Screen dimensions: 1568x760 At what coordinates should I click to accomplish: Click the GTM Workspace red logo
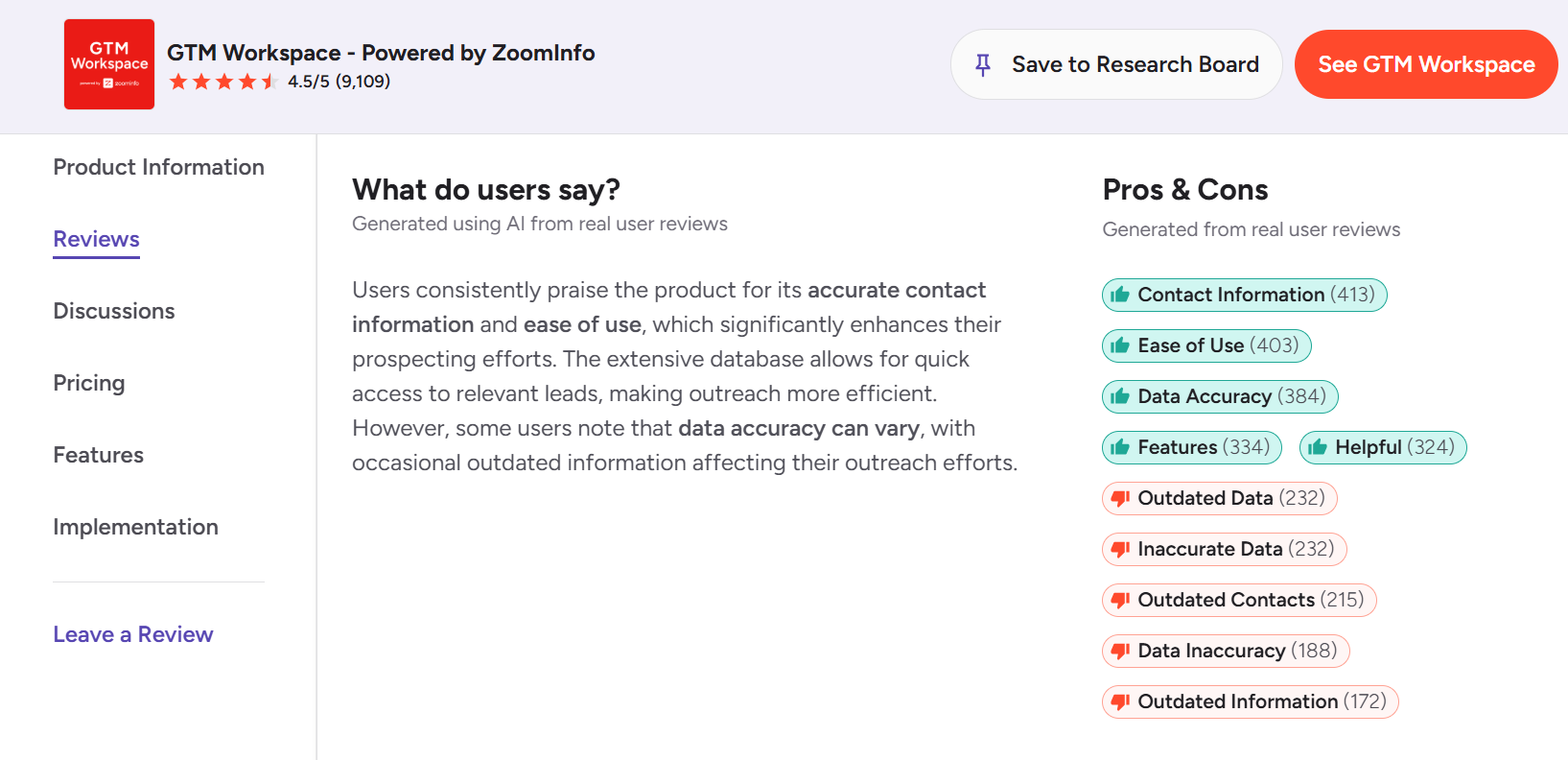[x=109, y=64]
